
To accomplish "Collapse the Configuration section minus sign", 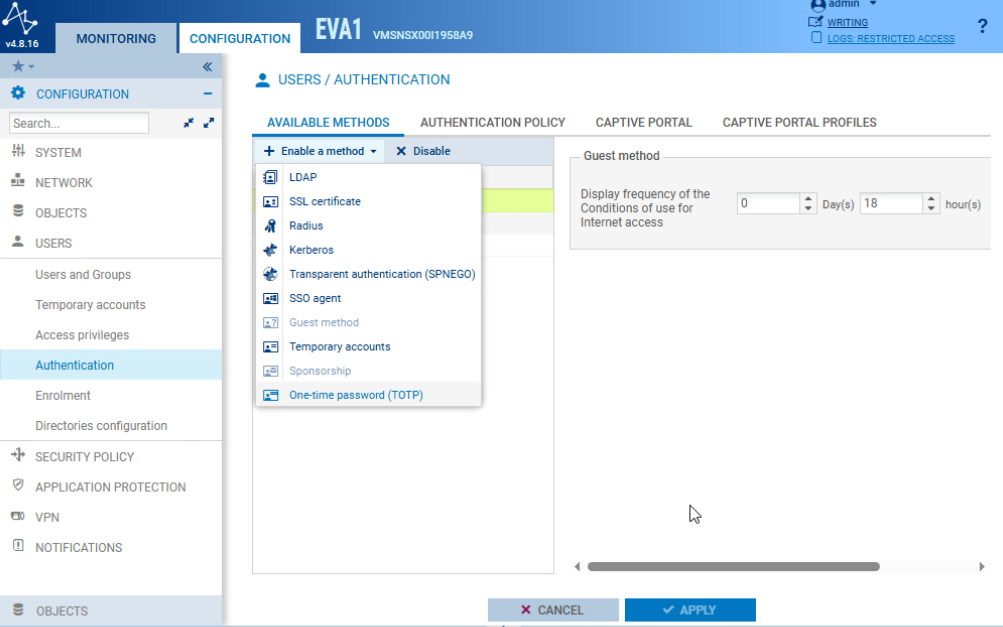I will pos(207,93).
